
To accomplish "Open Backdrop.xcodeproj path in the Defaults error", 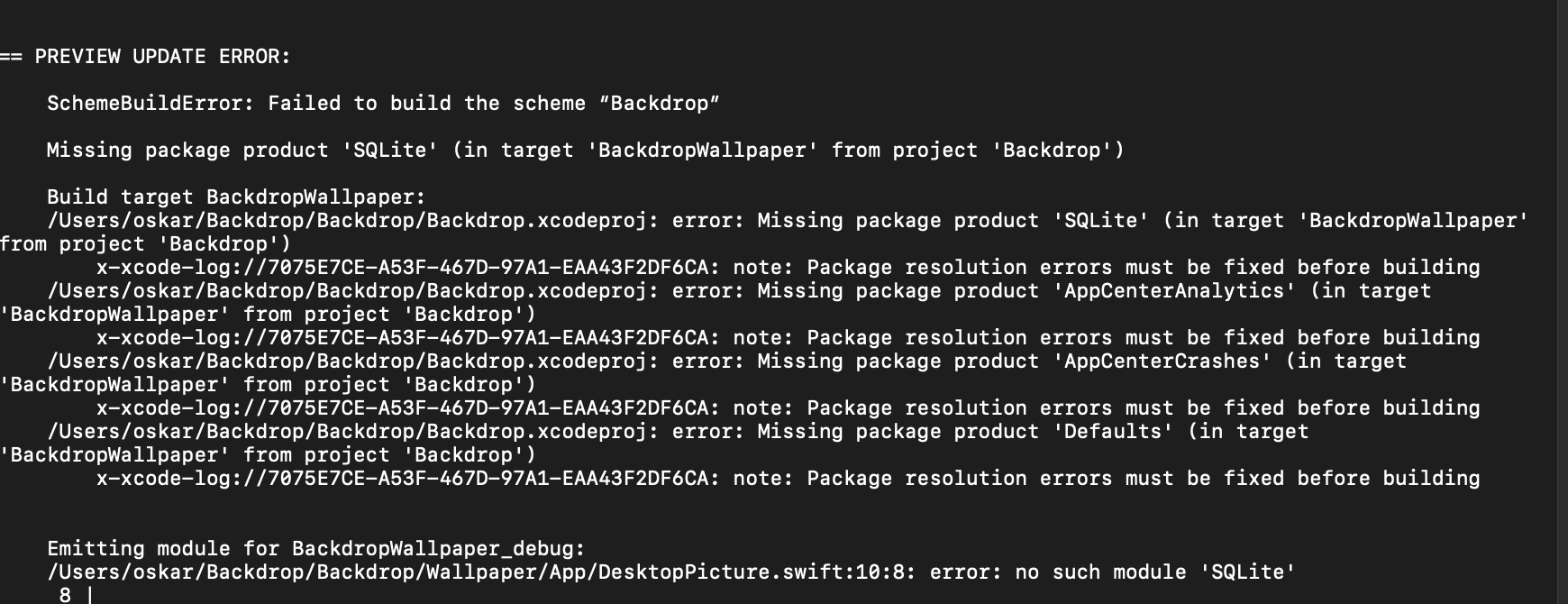I will click(x=347, y=432).
